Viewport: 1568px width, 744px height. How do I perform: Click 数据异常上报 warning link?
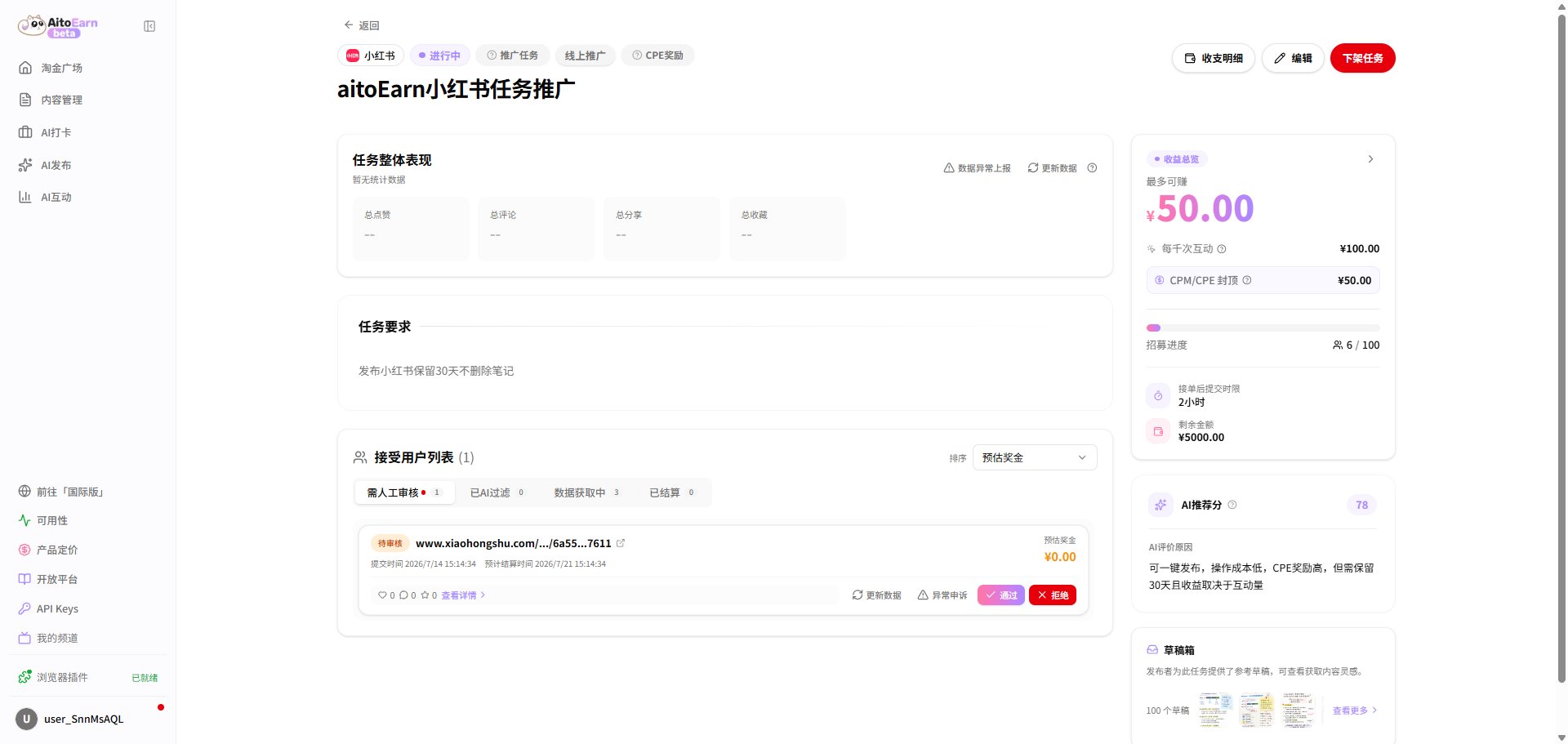[x=977, y=167]
